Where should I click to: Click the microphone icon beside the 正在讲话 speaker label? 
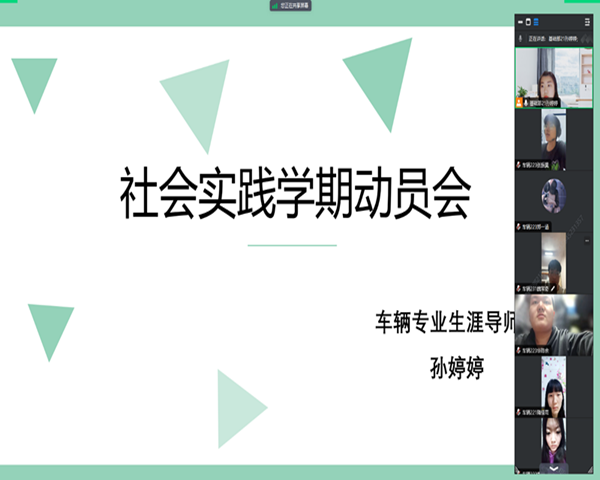[521, 38]
